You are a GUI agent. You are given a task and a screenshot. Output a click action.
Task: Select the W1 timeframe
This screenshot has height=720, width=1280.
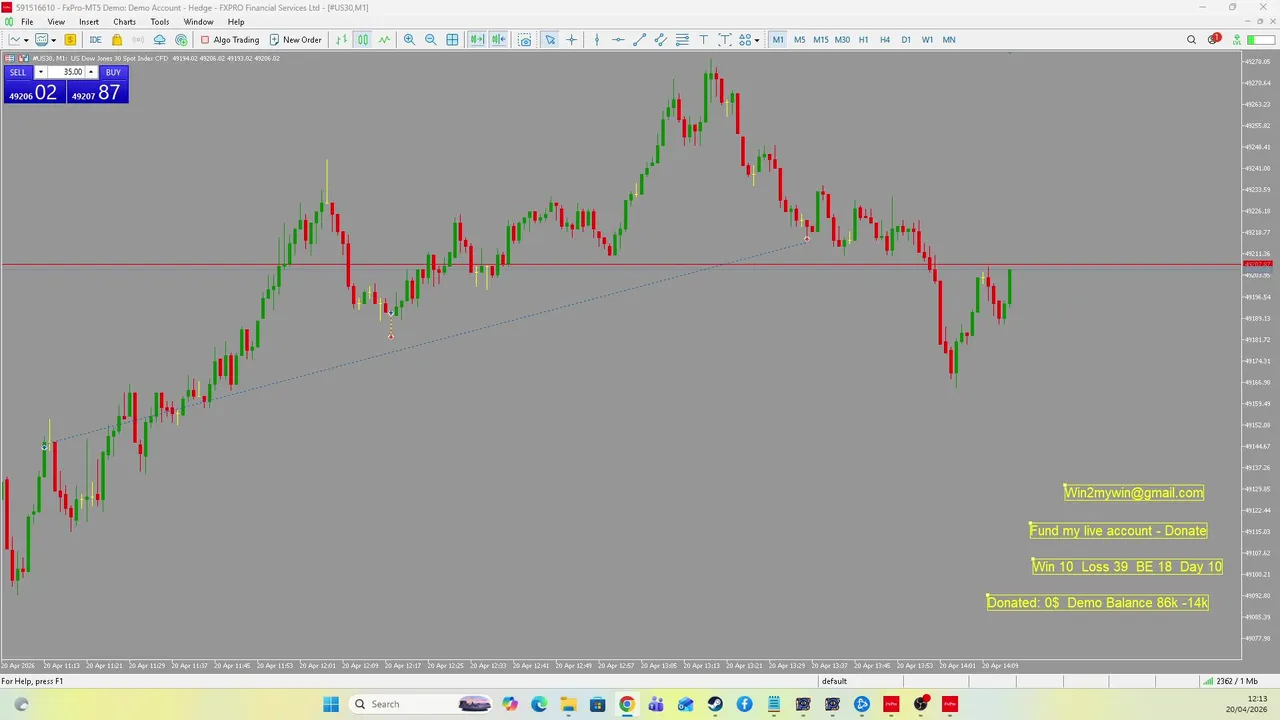point(927,40)
